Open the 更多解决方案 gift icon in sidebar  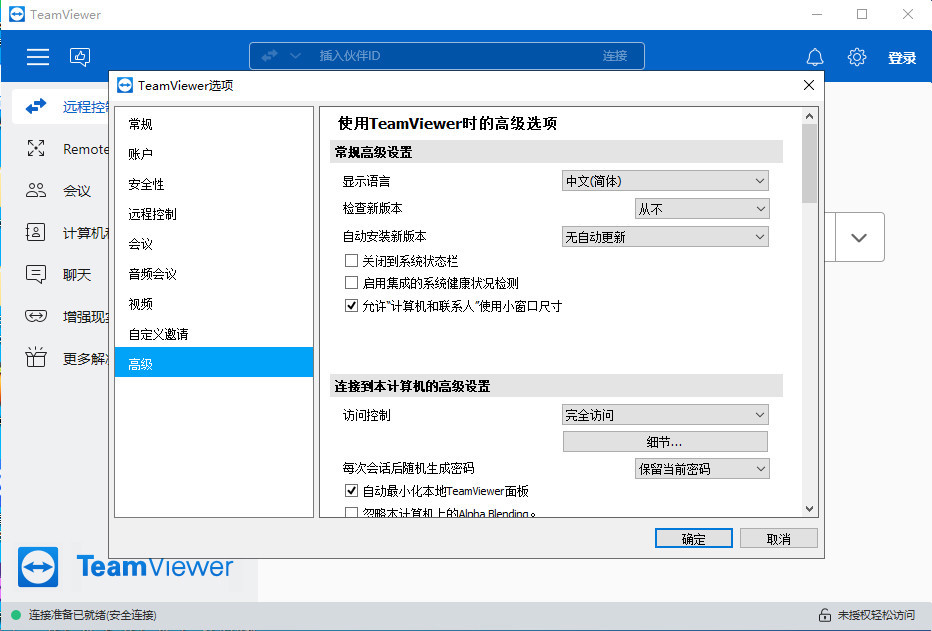tap(36, 357)
